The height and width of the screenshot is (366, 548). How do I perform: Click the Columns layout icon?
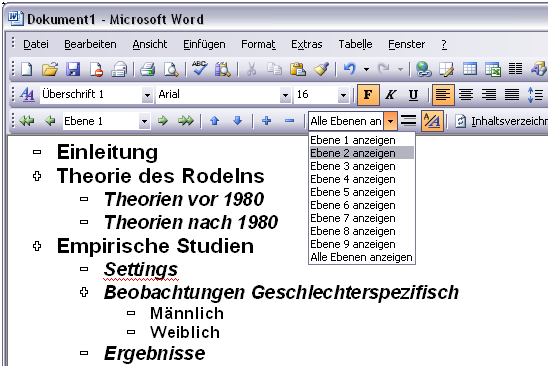pyautogui.click(x=515, y=69)
